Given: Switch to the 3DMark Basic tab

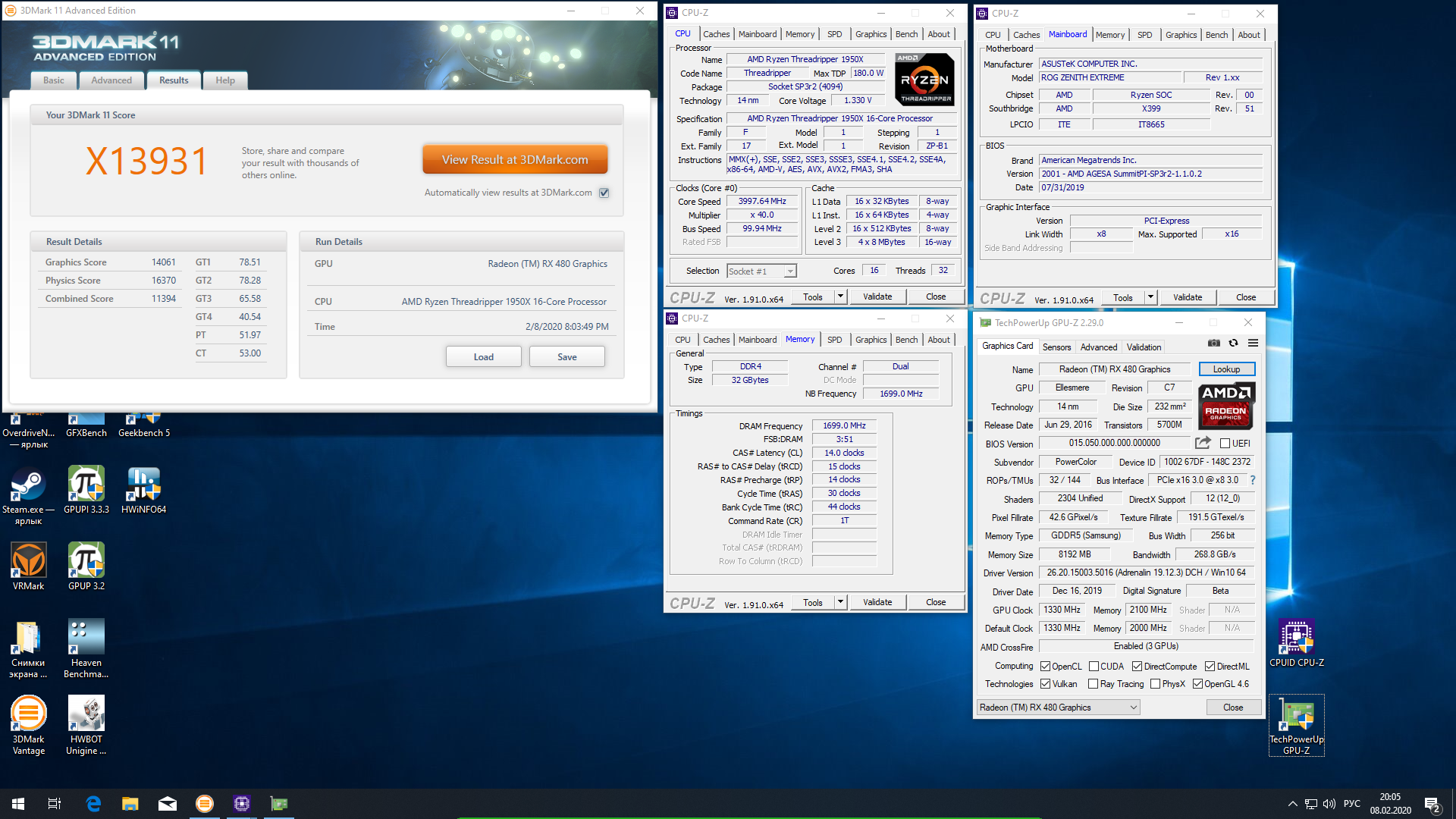Looking at the screenshot, I should (54, 80).
